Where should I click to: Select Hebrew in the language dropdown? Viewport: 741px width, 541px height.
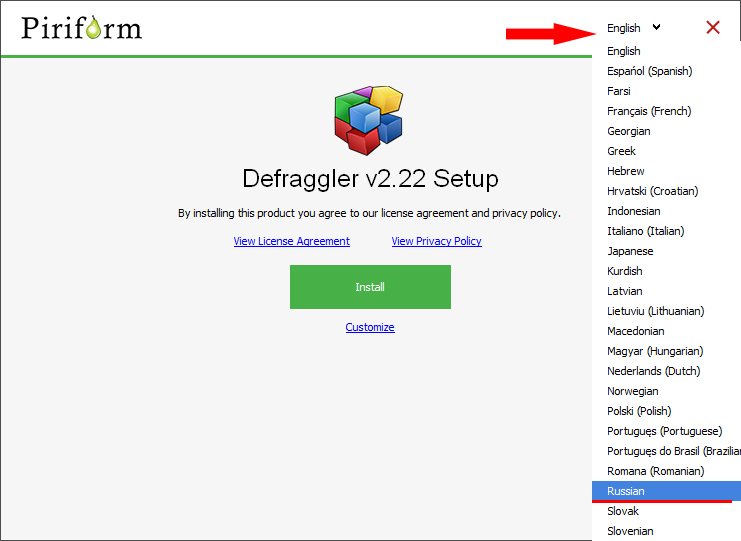pos(626,171)
